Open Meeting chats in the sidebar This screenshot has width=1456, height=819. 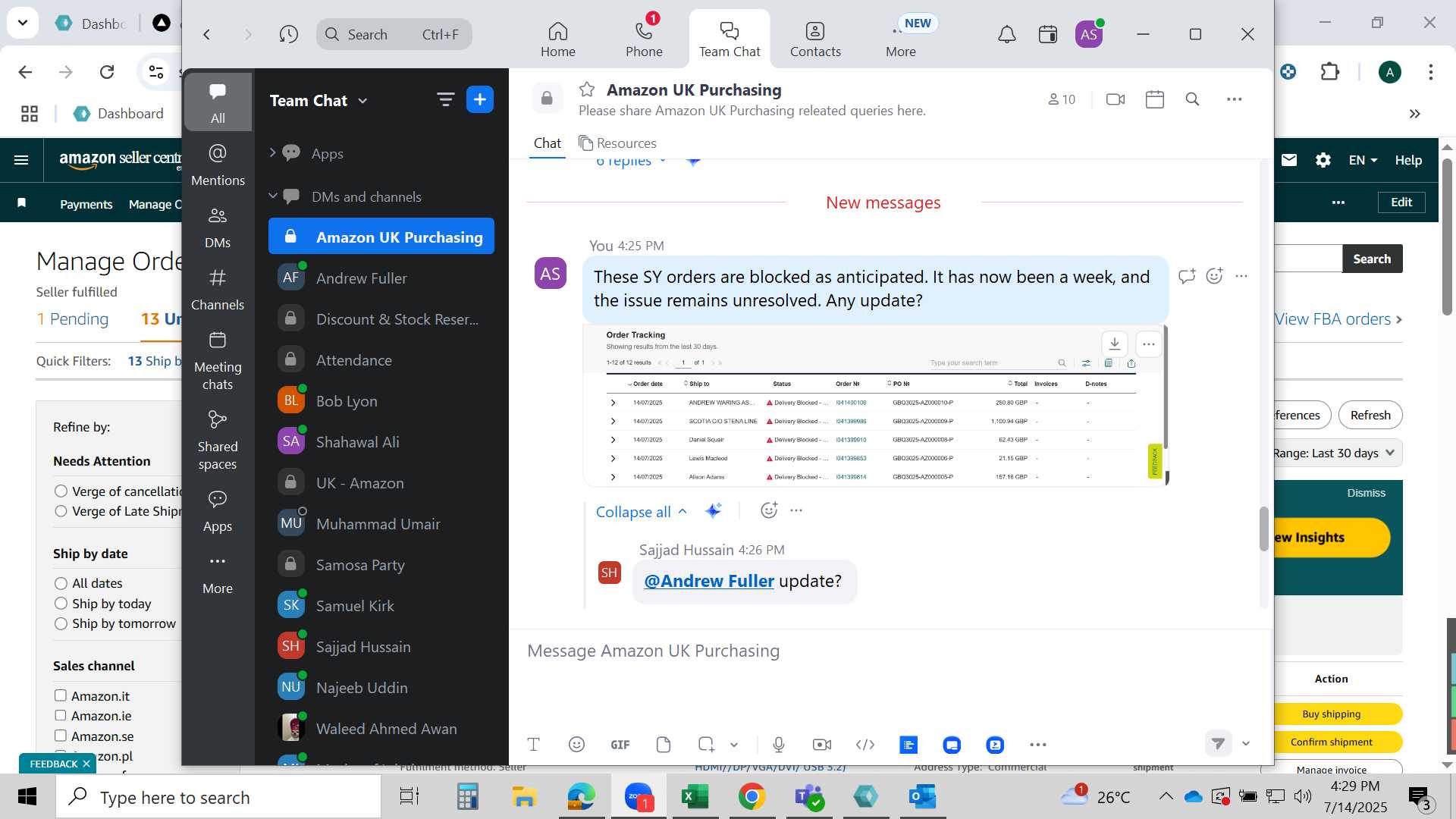[218, 361]
